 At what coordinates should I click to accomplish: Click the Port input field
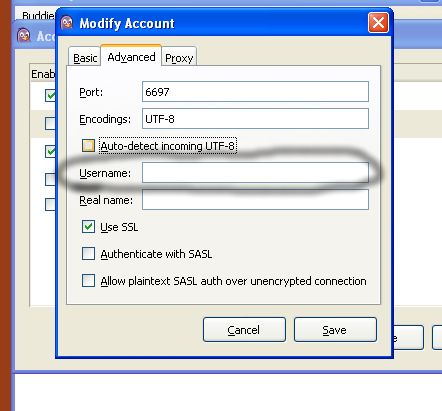coord(255,92)
